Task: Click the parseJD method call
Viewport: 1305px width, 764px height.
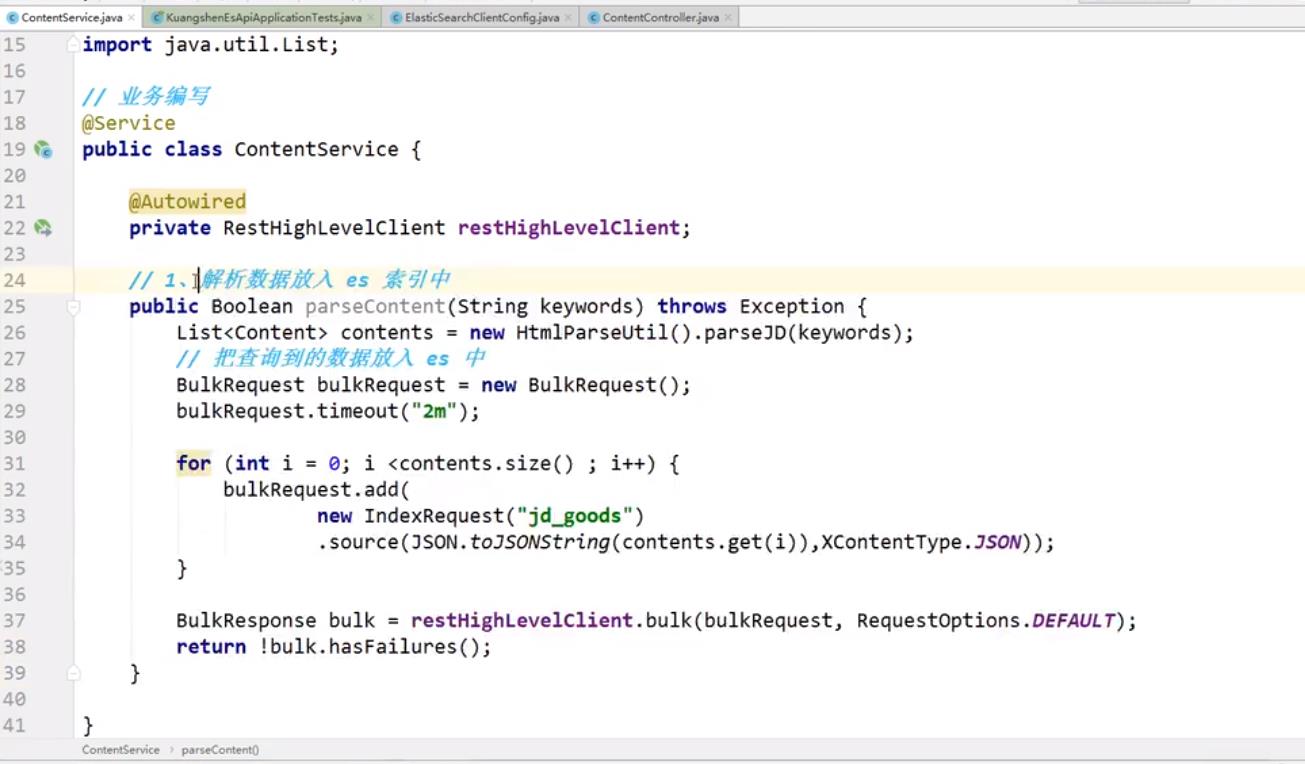Action: [x=744, y=332]
